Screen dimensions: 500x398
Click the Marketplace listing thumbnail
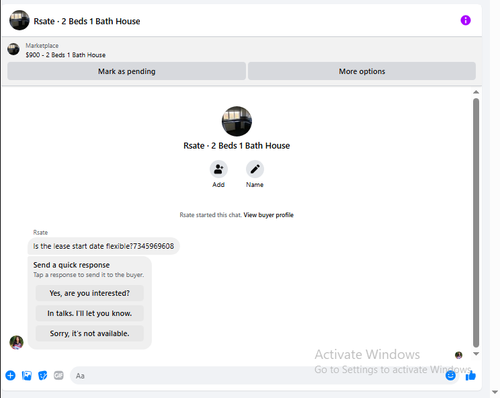tap(14, 49)
